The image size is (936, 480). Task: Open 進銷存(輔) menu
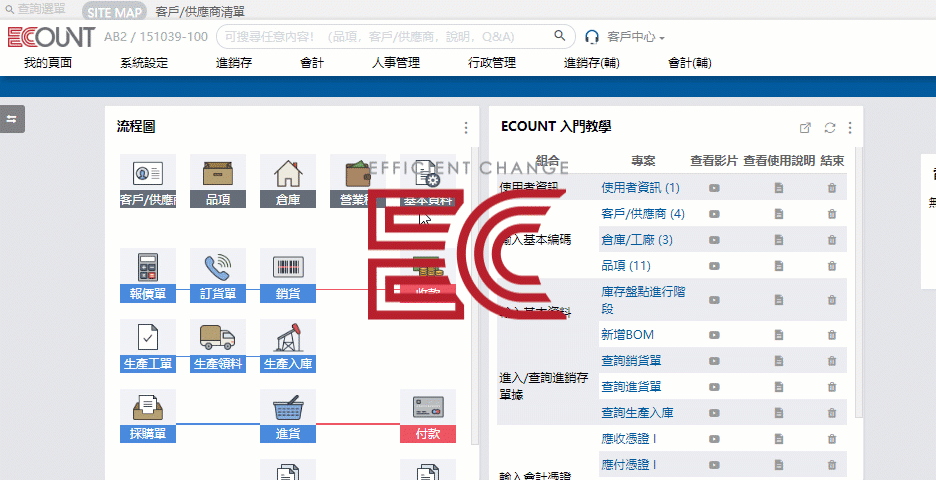click(592, 63)
